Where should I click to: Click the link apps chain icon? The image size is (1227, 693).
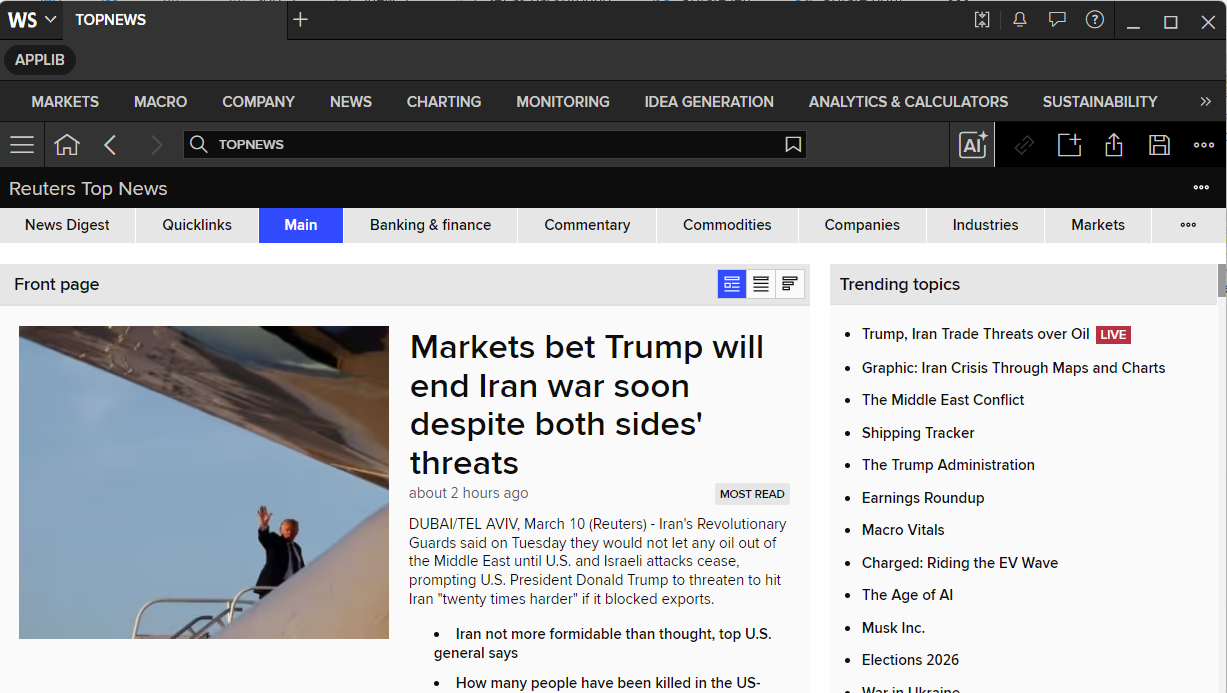pos(1024,145)
